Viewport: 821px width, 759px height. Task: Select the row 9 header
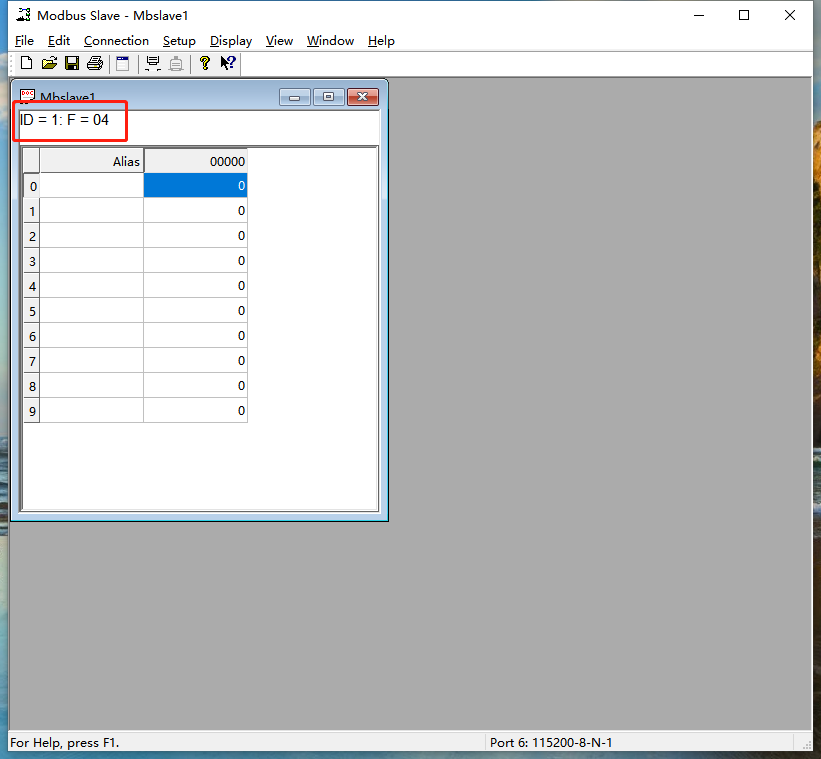32,411
